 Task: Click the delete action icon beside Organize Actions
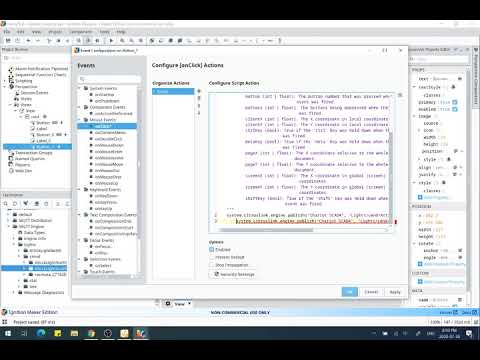pos(199,98)
